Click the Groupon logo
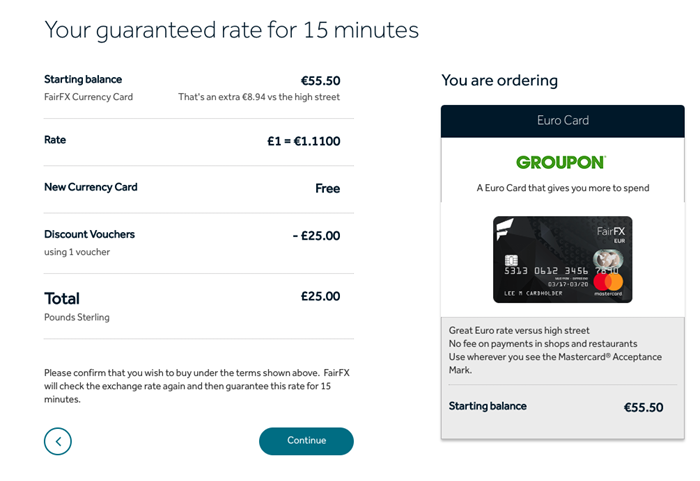 click(561, 162)
